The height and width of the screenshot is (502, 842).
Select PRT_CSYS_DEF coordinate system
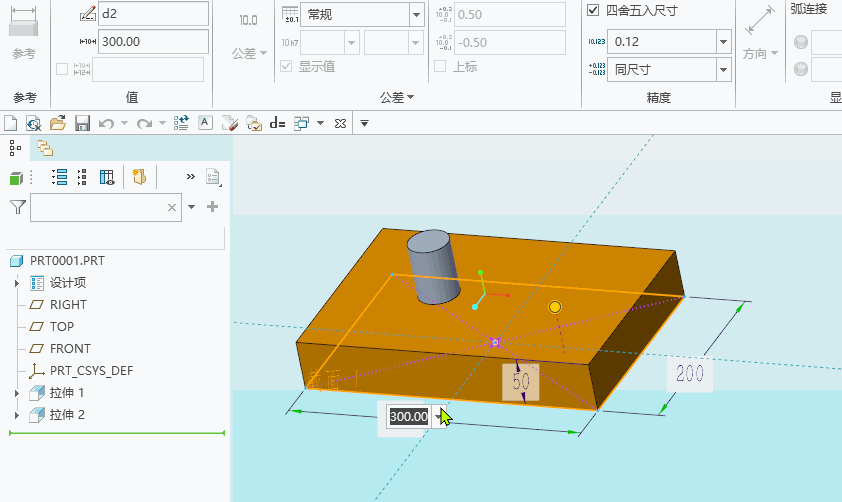pos(91,371)
